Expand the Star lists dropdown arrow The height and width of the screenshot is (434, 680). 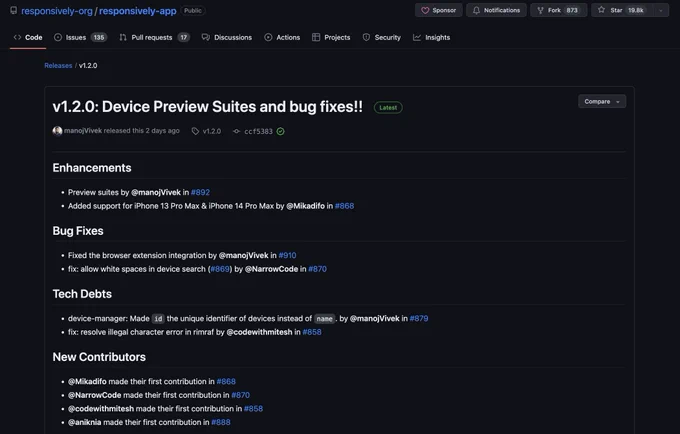point(660,10)
